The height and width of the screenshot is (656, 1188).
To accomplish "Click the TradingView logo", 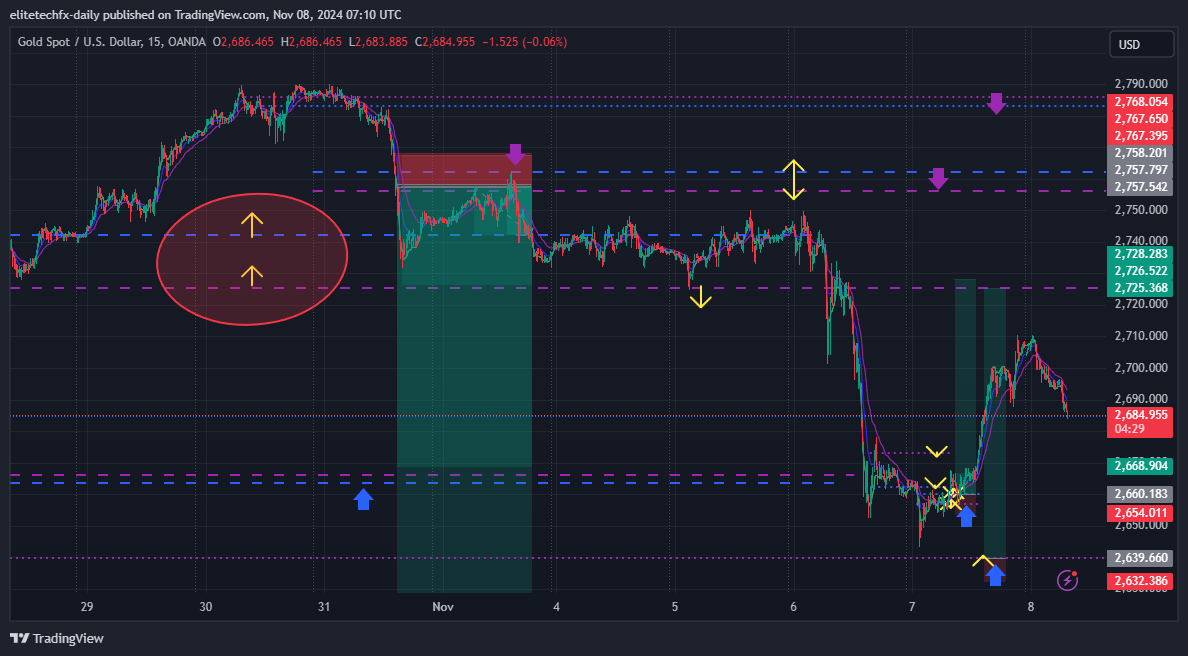I will 57,639.
